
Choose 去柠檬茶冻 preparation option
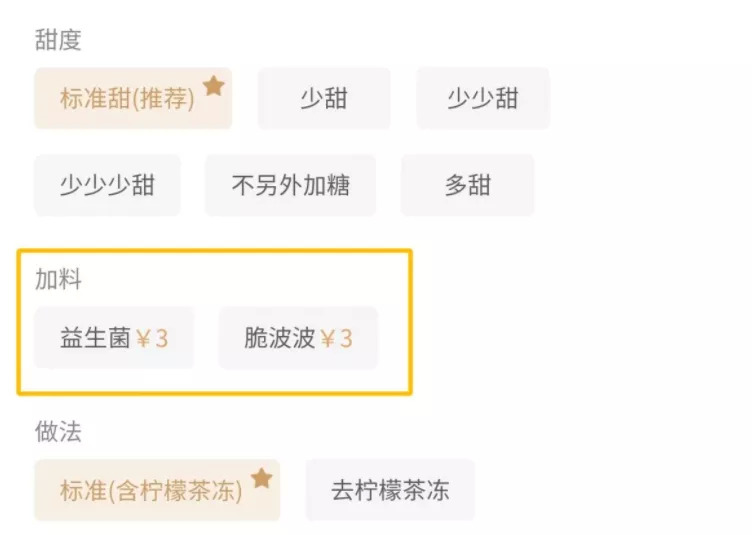(390, 491)
